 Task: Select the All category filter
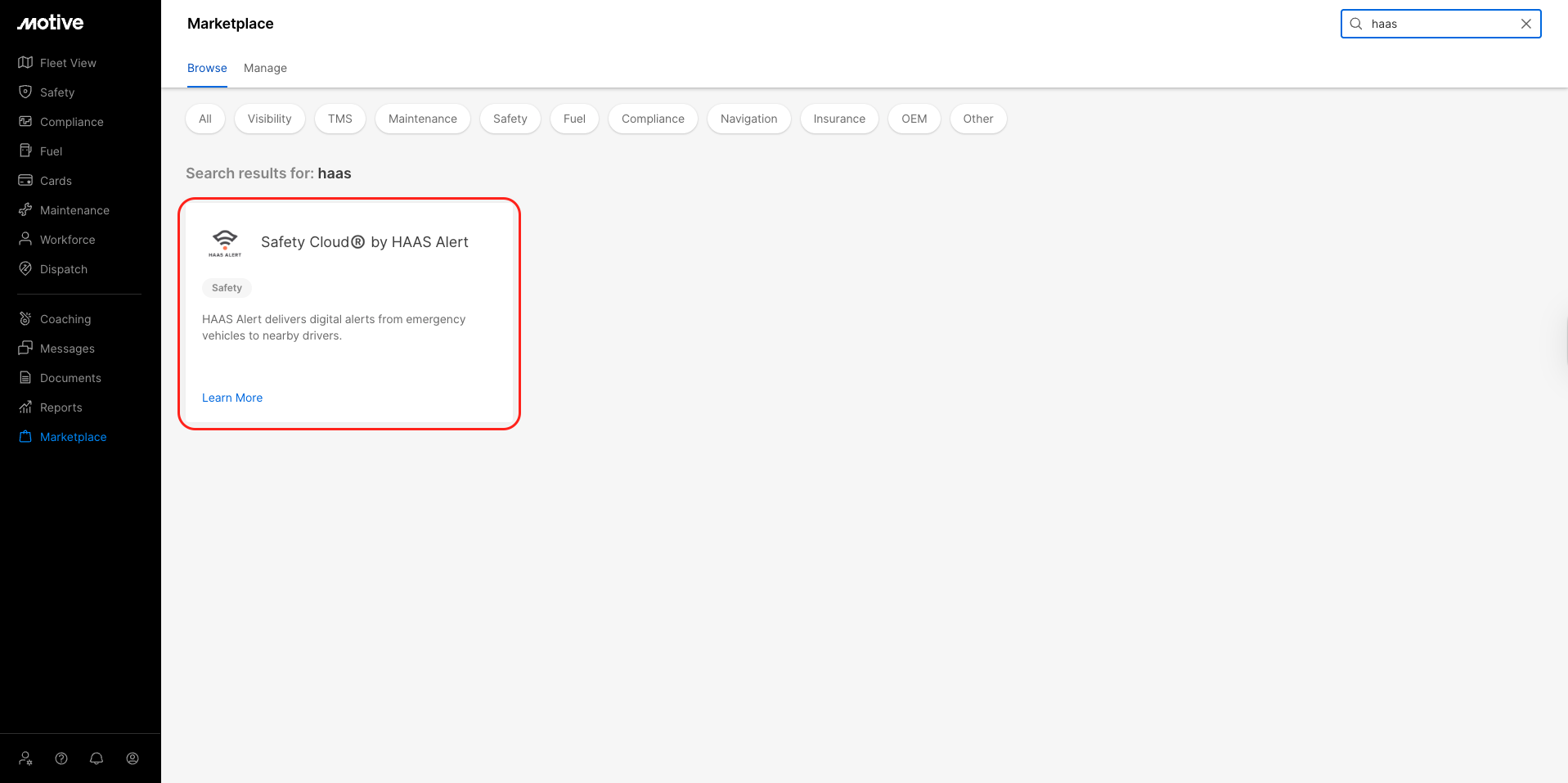tap(205, 119)
